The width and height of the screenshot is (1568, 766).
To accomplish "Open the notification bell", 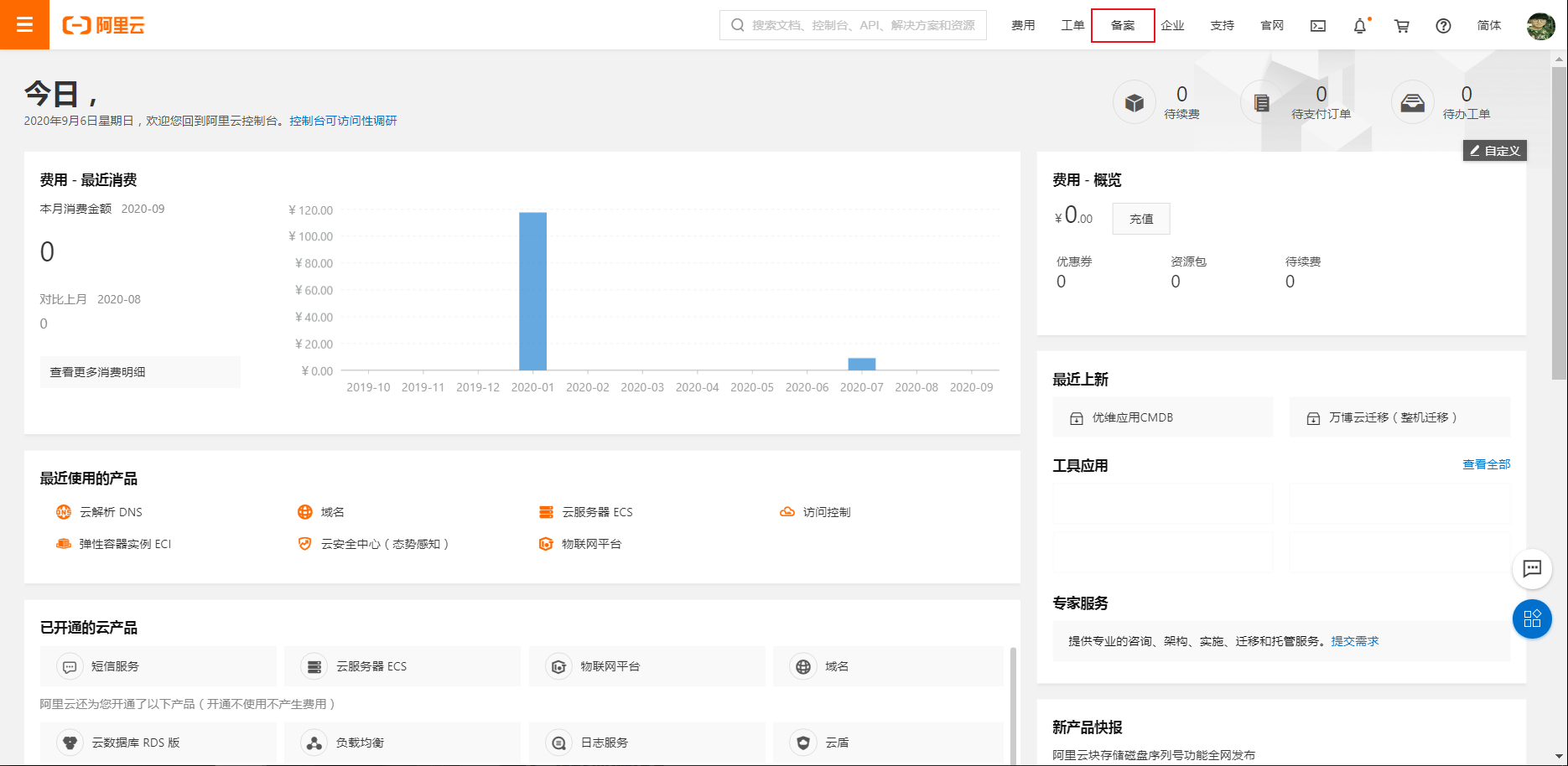I will [x=1360, y=26].
